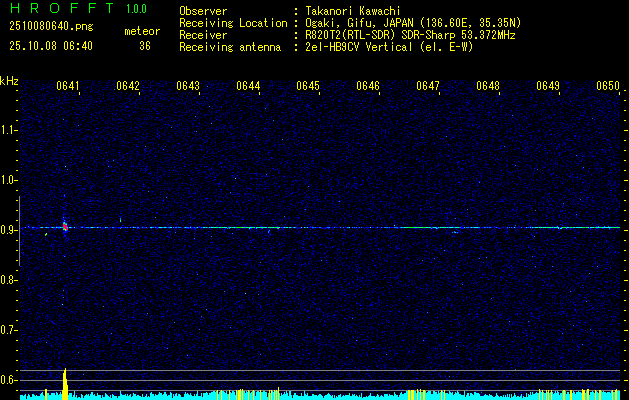Click the Receiving antenna label

tap(230, 47)
